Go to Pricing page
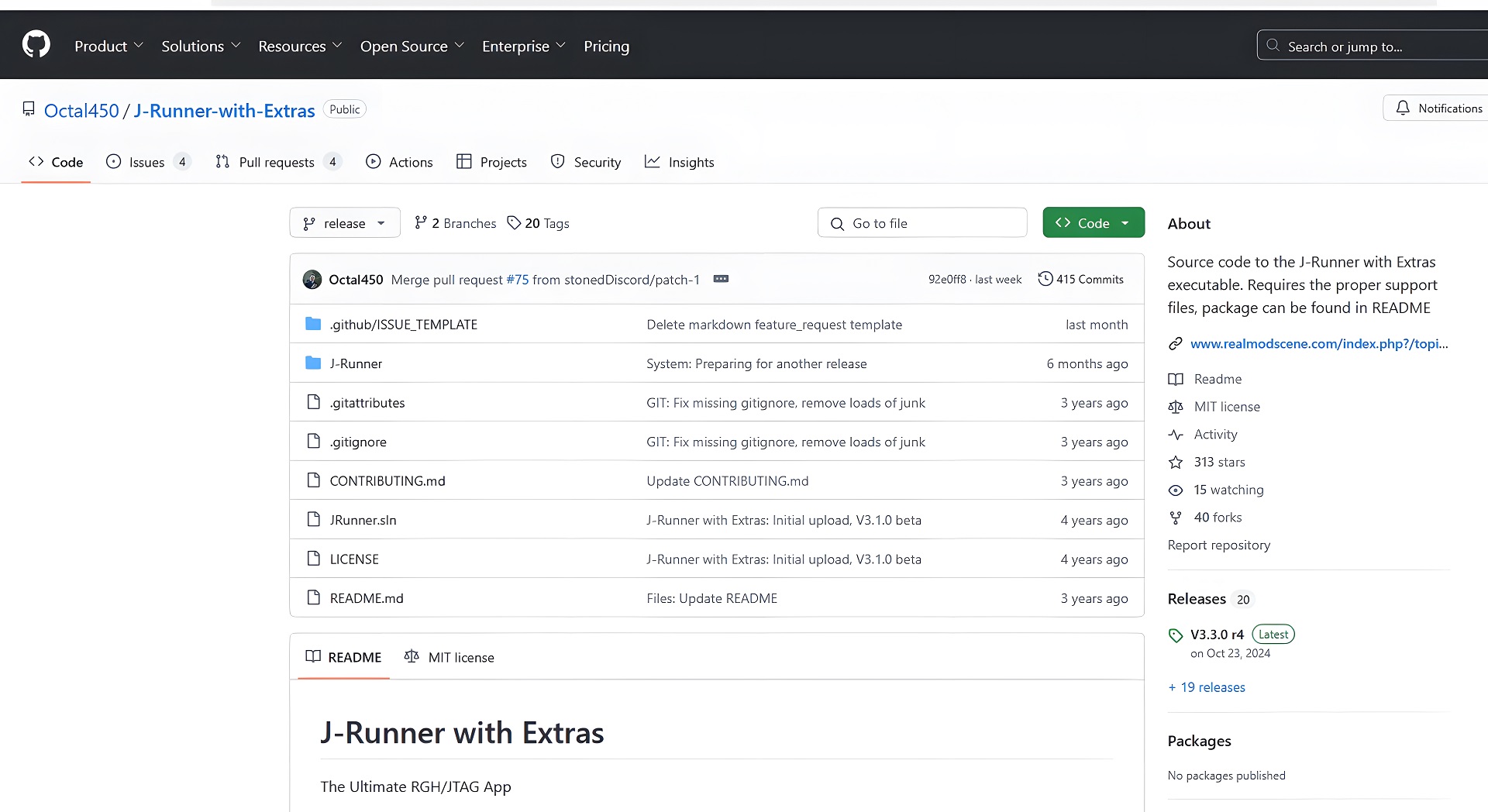The height and width of the screenshot is (812, 1488). (607, 46)
